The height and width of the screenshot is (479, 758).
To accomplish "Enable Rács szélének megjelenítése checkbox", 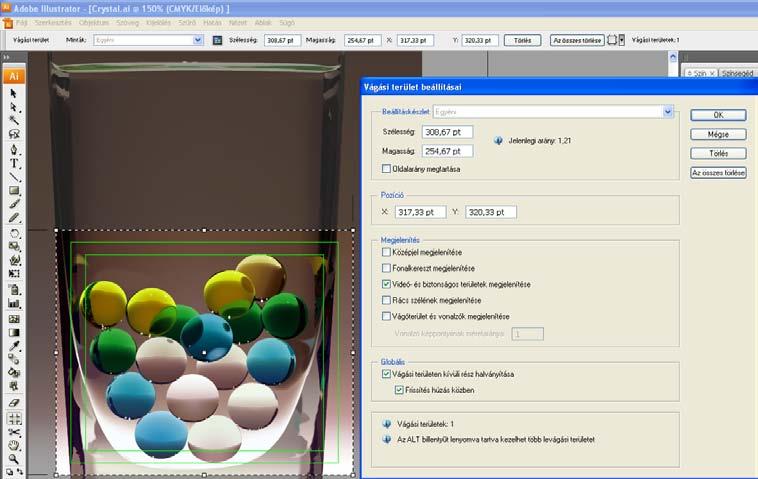I will point(386,300).
